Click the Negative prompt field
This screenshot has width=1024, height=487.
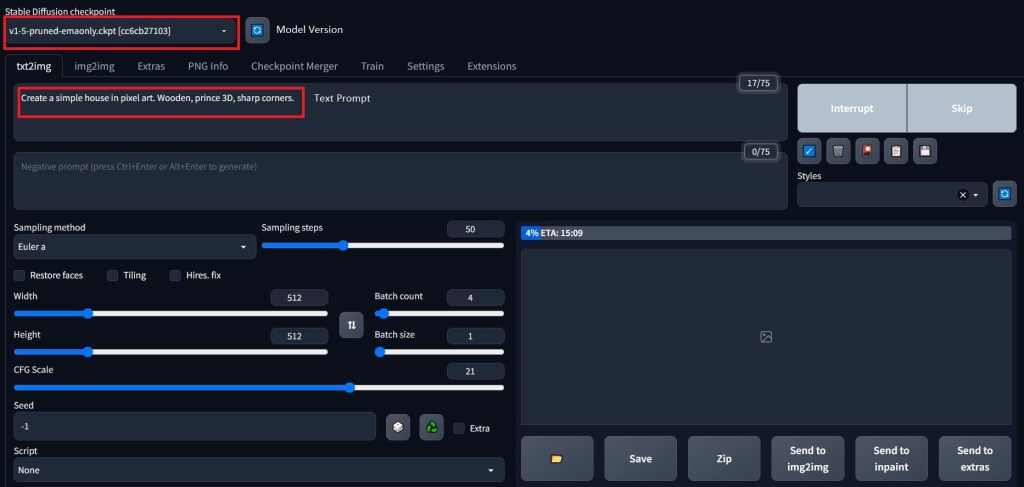[400, 181]
